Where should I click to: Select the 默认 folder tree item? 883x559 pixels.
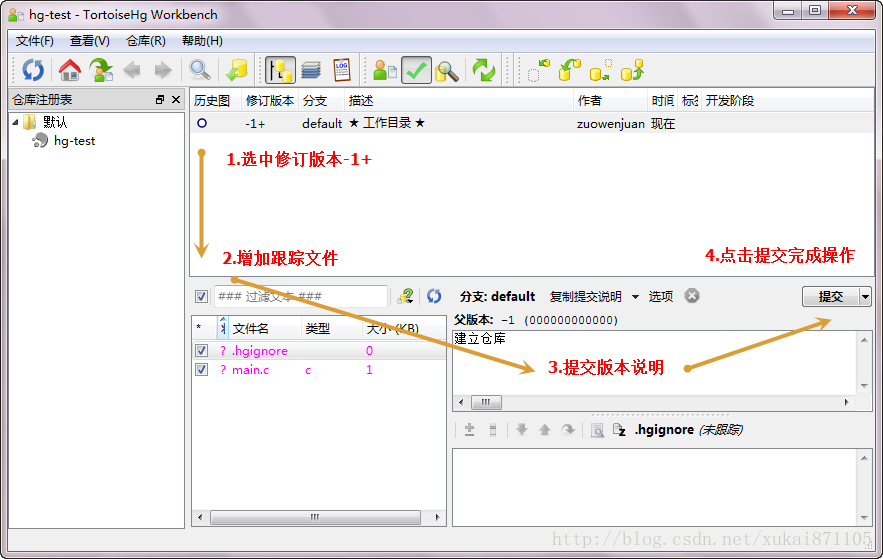tap(55, 122)
